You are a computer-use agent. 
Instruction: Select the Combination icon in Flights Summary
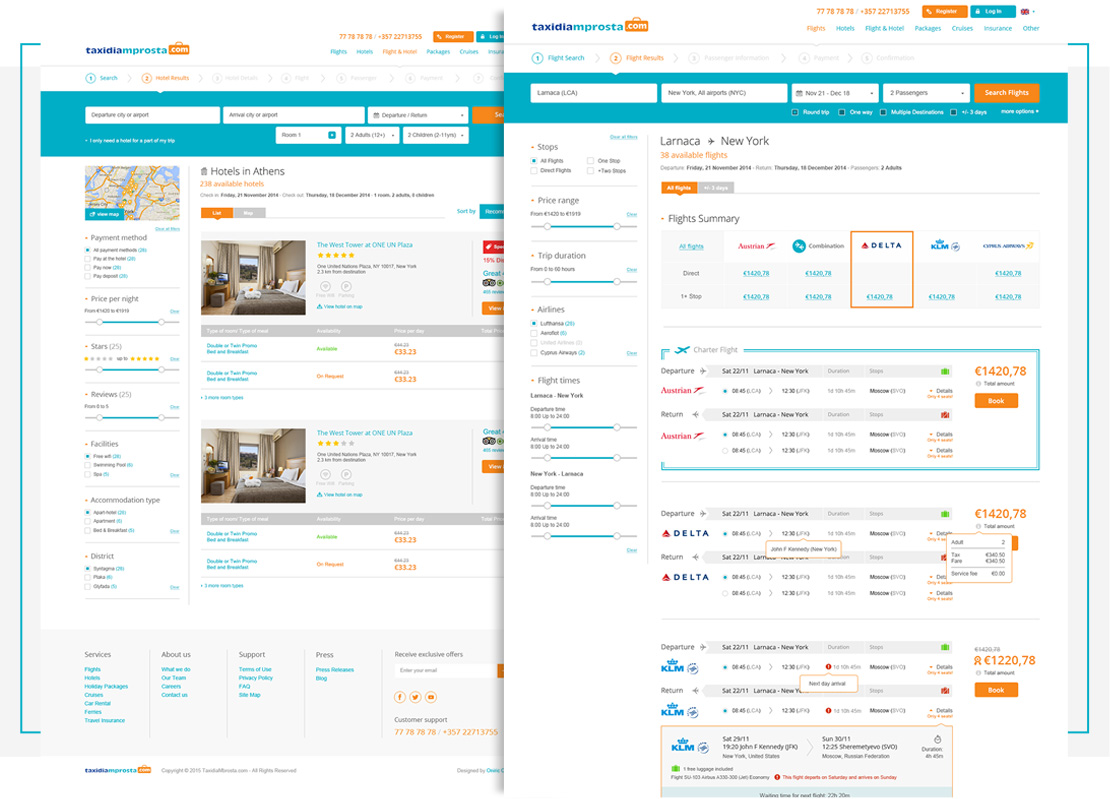coord(799,246)
